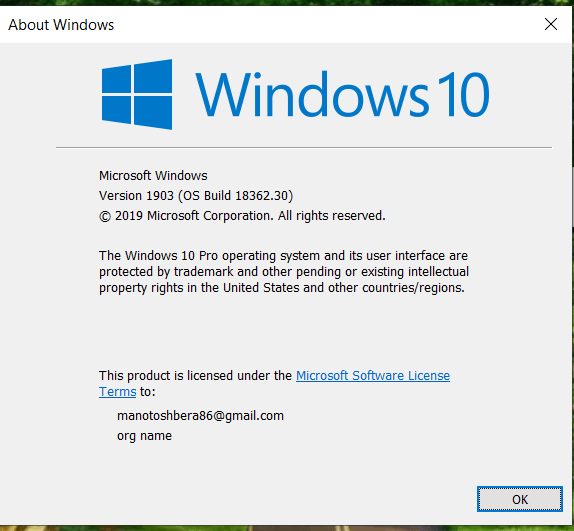The width and height of the screenshot is (574, 531).
Task: Click the 'Version 1903 (OS Build 18362.30)' text
Action: (x=196, y=196)
